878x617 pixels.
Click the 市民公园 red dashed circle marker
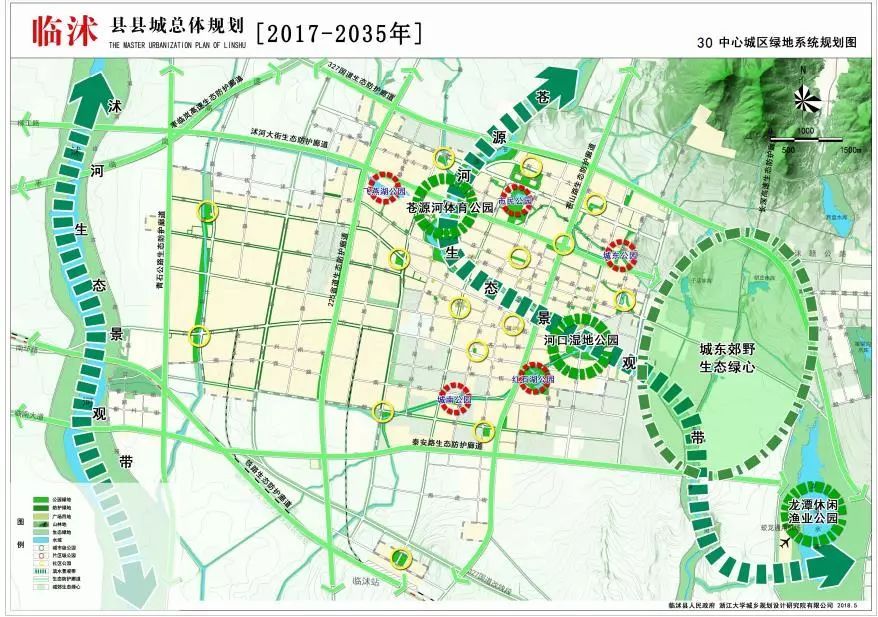click(516, 200)
